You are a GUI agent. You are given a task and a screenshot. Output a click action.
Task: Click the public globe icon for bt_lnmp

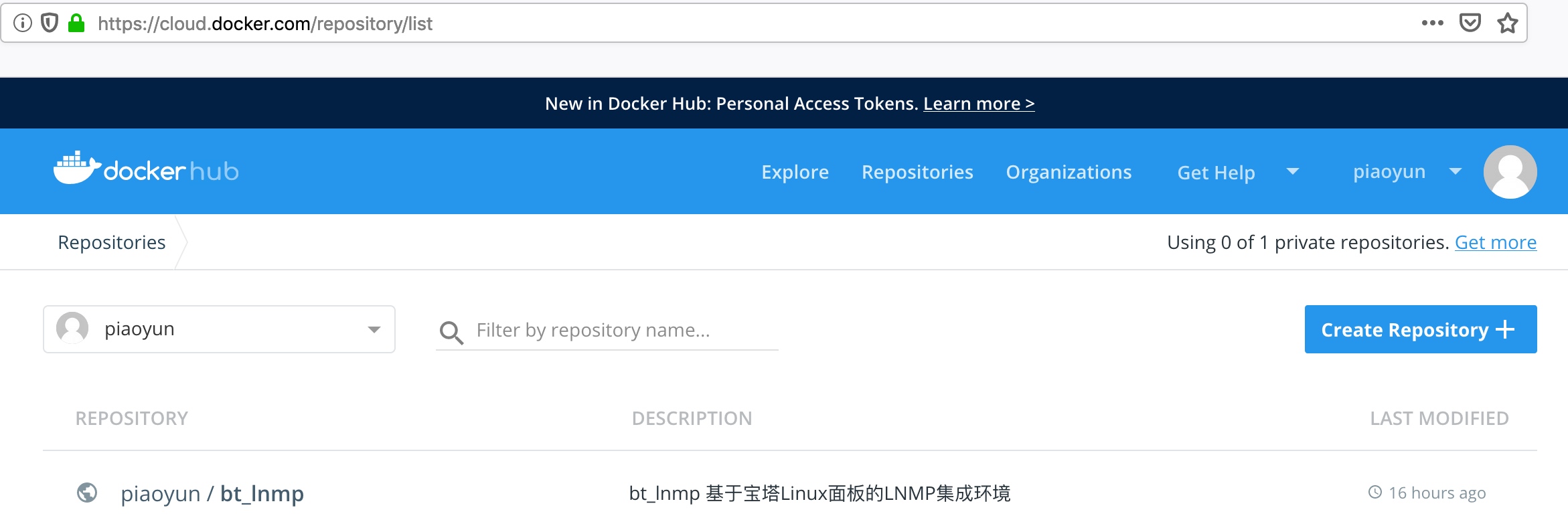87,493
